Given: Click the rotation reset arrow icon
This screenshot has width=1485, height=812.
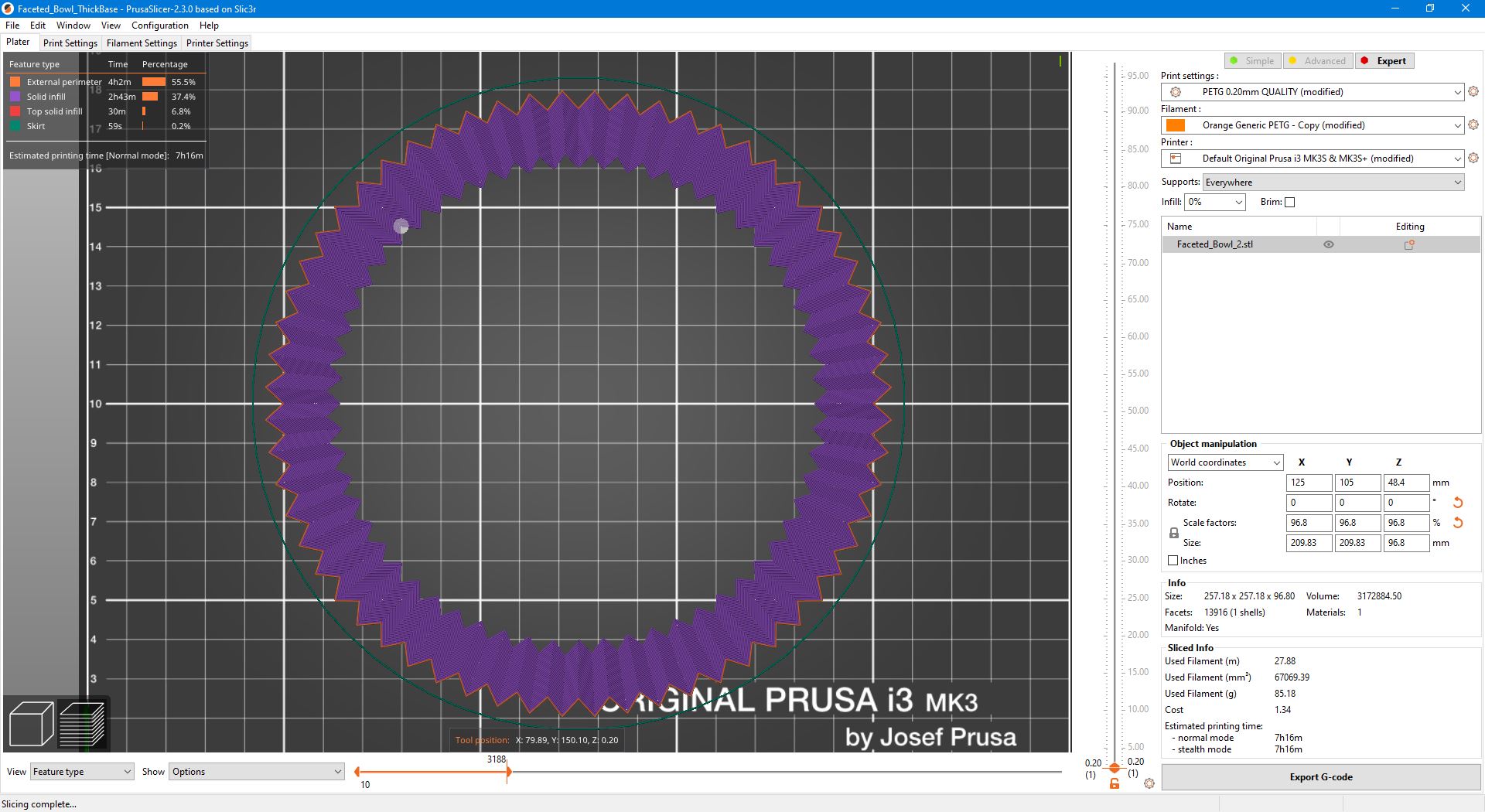Looking at the screenshot, I should click(x=1457, y=503).
